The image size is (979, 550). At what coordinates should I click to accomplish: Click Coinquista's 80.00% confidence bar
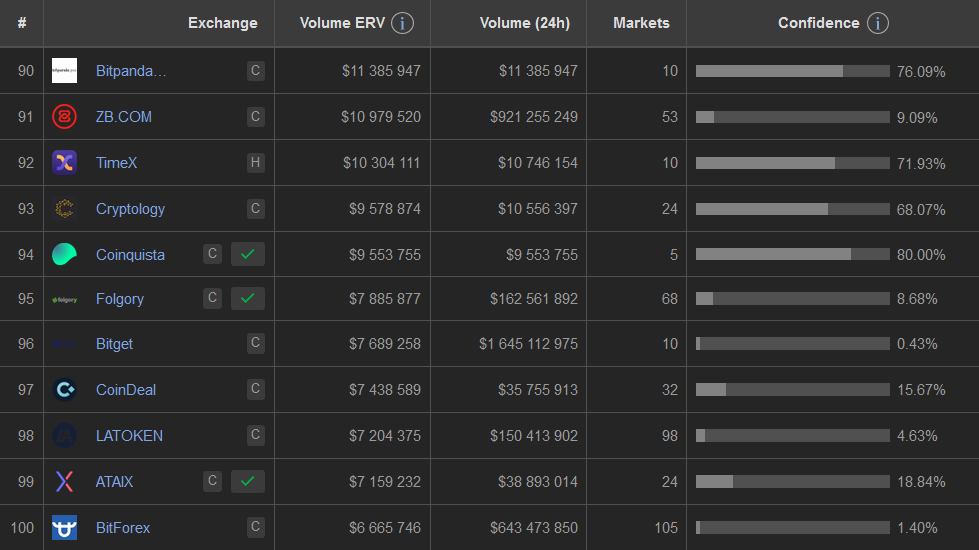[792, 254]
